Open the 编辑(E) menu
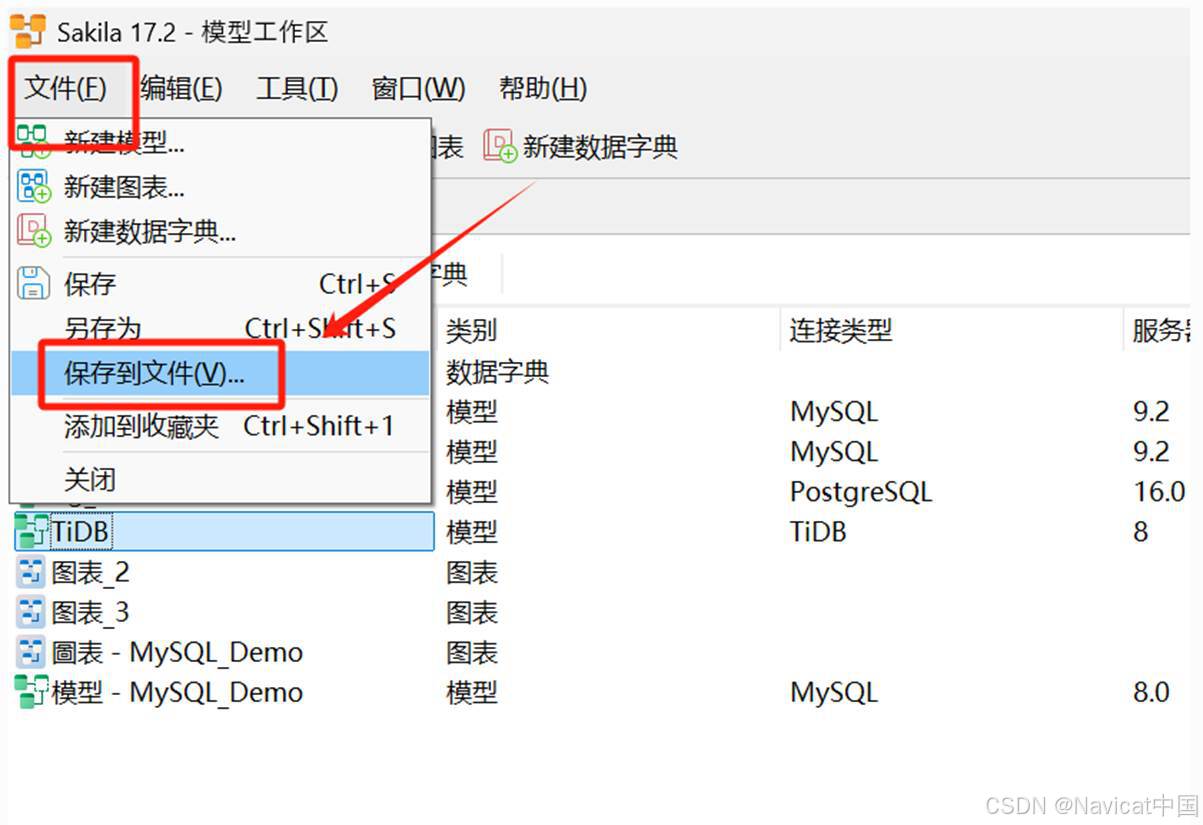This screenshot has width=1203, height=825. [181, 88]
